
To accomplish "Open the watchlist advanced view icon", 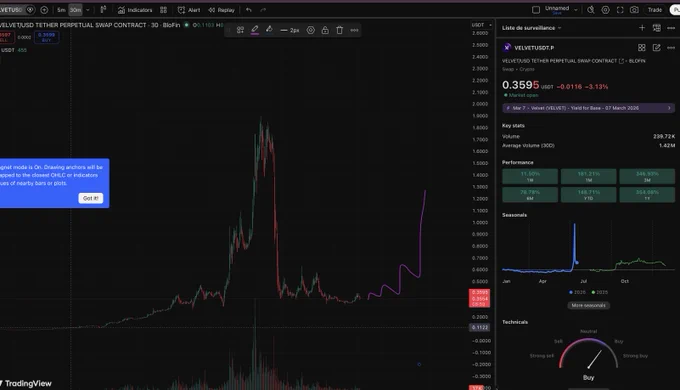I will click(657, 28).
